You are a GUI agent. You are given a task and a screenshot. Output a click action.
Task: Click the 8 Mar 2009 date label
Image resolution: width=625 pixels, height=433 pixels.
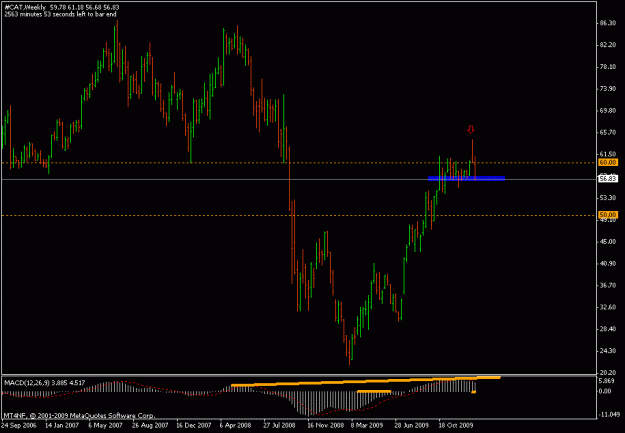pyautogui.click(x=367, y=425)
